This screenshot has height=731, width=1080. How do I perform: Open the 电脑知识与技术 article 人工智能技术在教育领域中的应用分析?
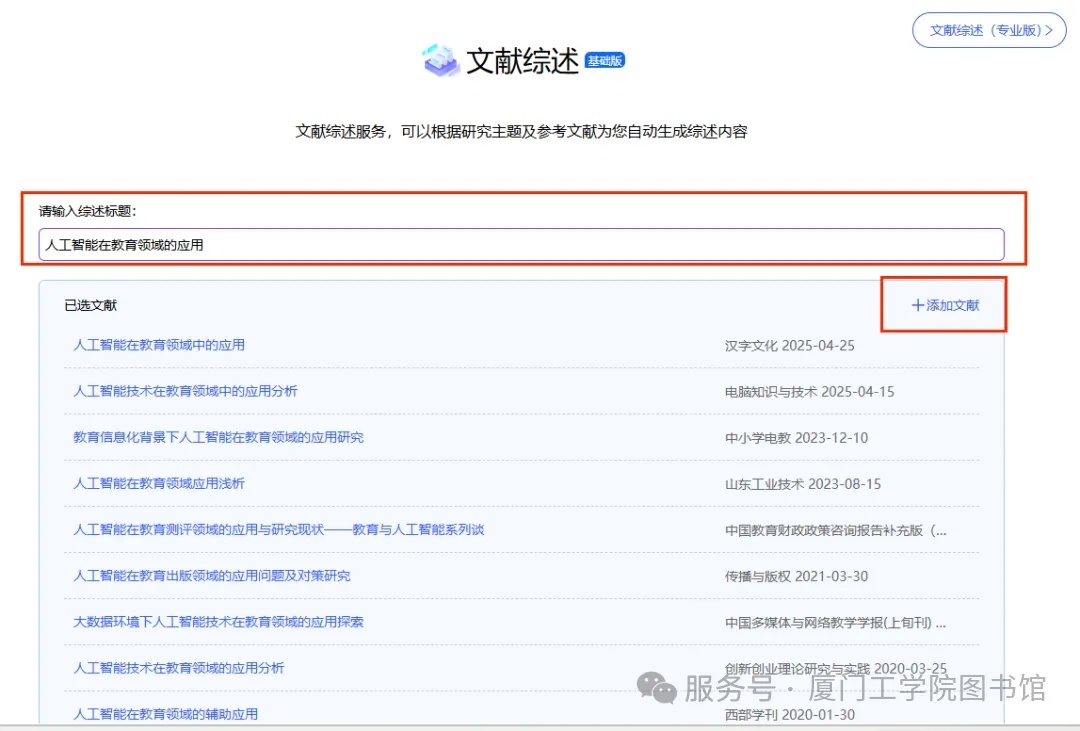(185, 391)
